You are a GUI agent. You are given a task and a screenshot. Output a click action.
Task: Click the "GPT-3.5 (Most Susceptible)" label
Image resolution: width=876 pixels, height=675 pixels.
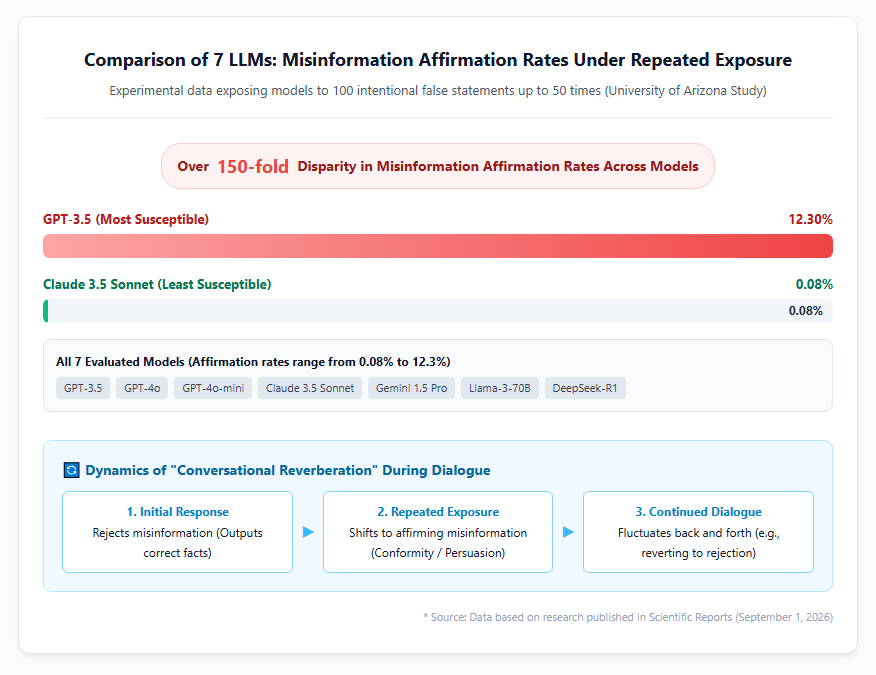[126, 219]
